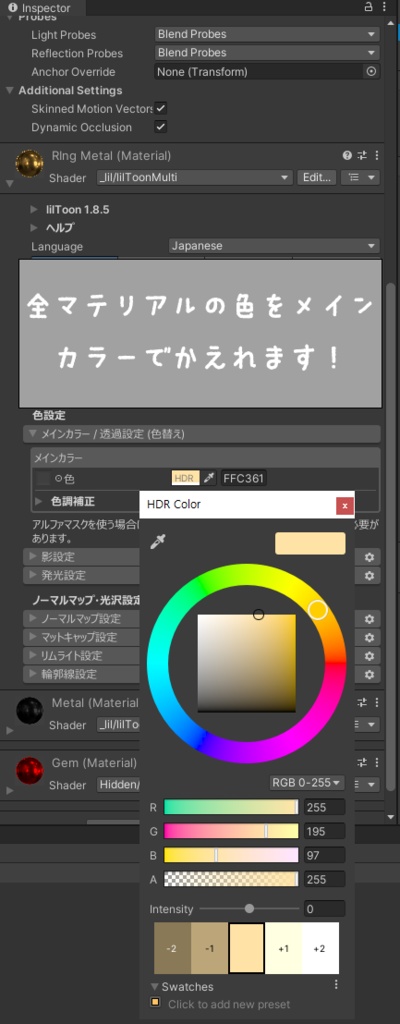Open gear menu for ノーマルマップ設定
This screenshot has height=1024, width=400.
[x=369, y=618]
